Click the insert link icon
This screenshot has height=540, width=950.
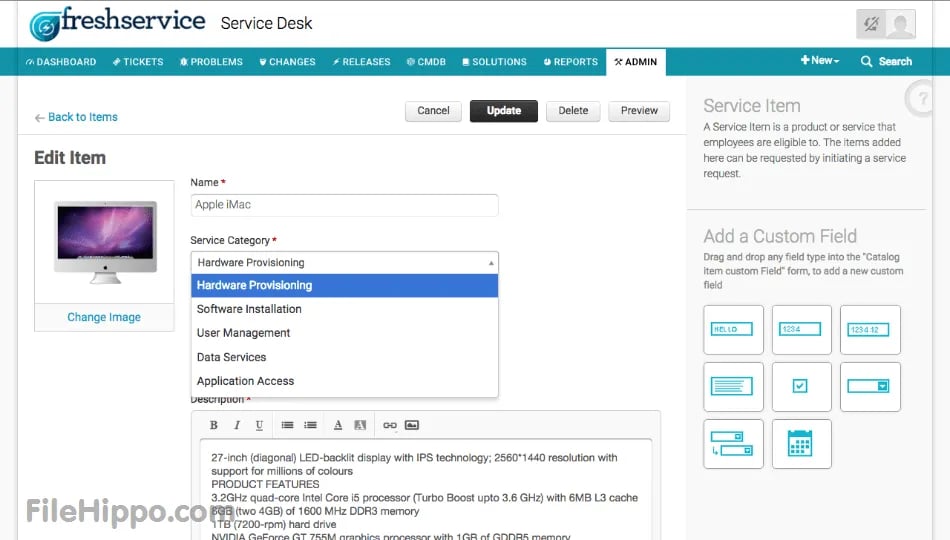[x=390, y=425]
